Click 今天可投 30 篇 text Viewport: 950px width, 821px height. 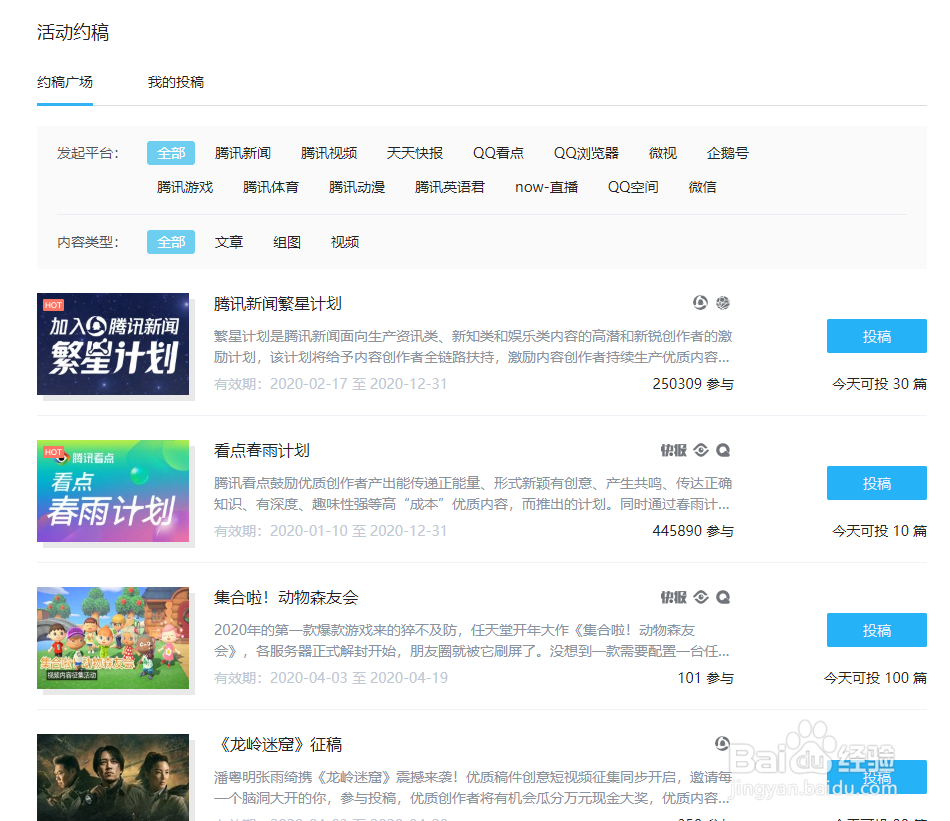tap(879, 384)
